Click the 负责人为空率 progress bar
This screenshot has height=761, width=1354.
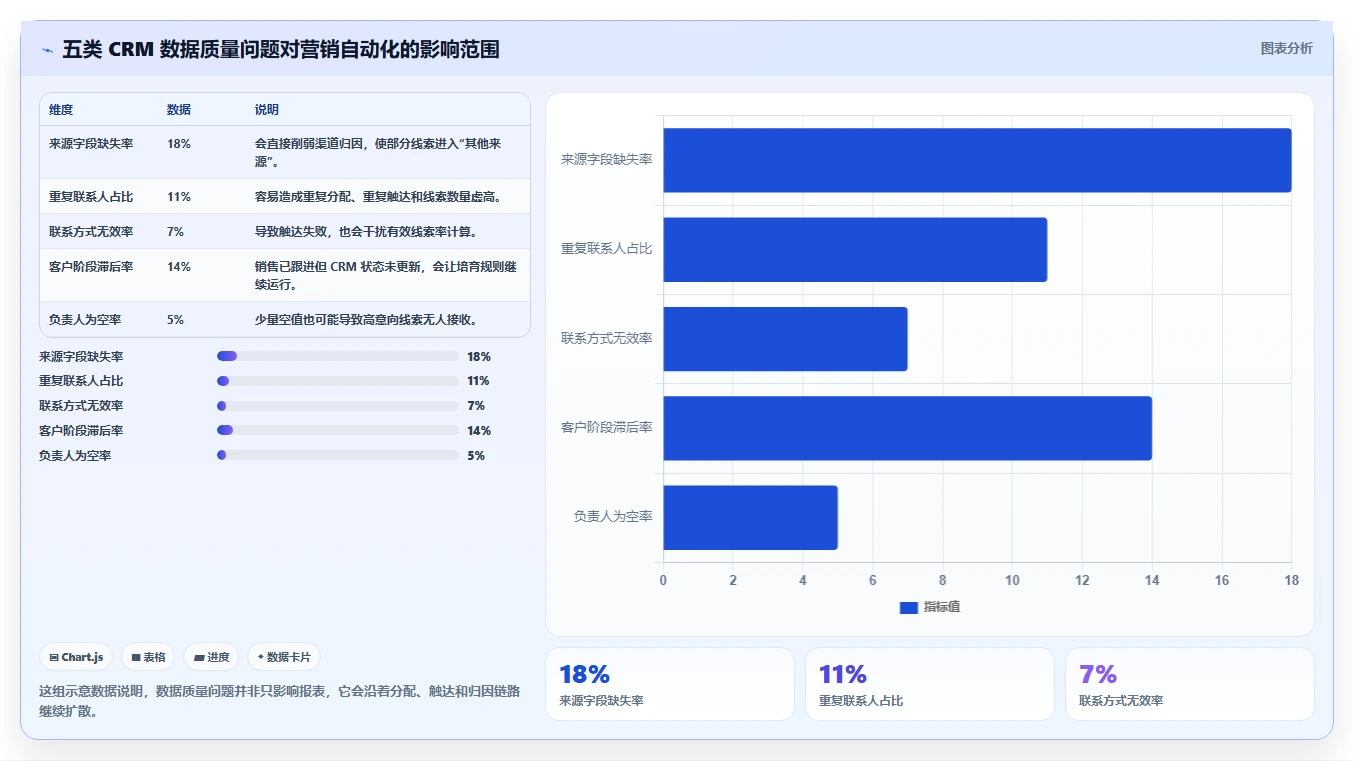click(x=337, y=455)
